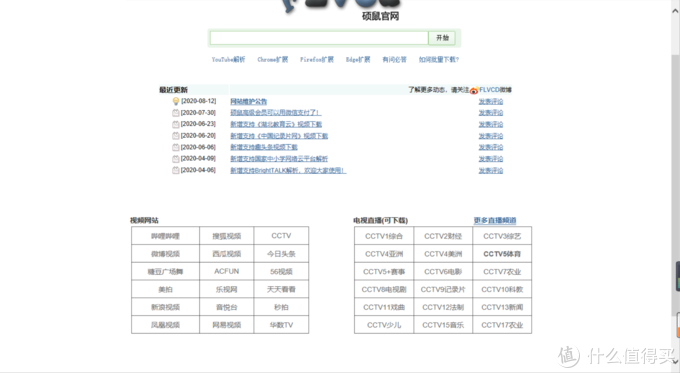The image size is (680, 373).
Task: Select 美拍 in the video sites table
Action: coord(165,289)
